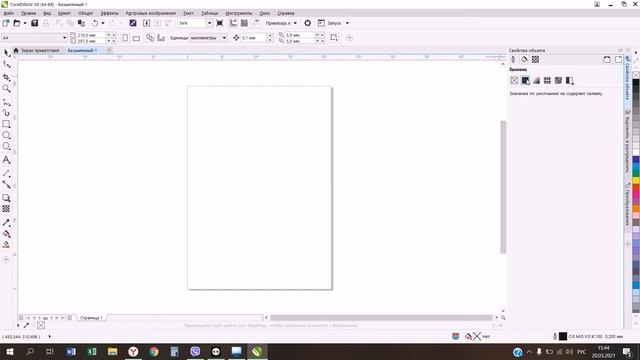Screen dimensions: 640x360
Task: Select Fountain fill type
Action: tap(536, 80)
